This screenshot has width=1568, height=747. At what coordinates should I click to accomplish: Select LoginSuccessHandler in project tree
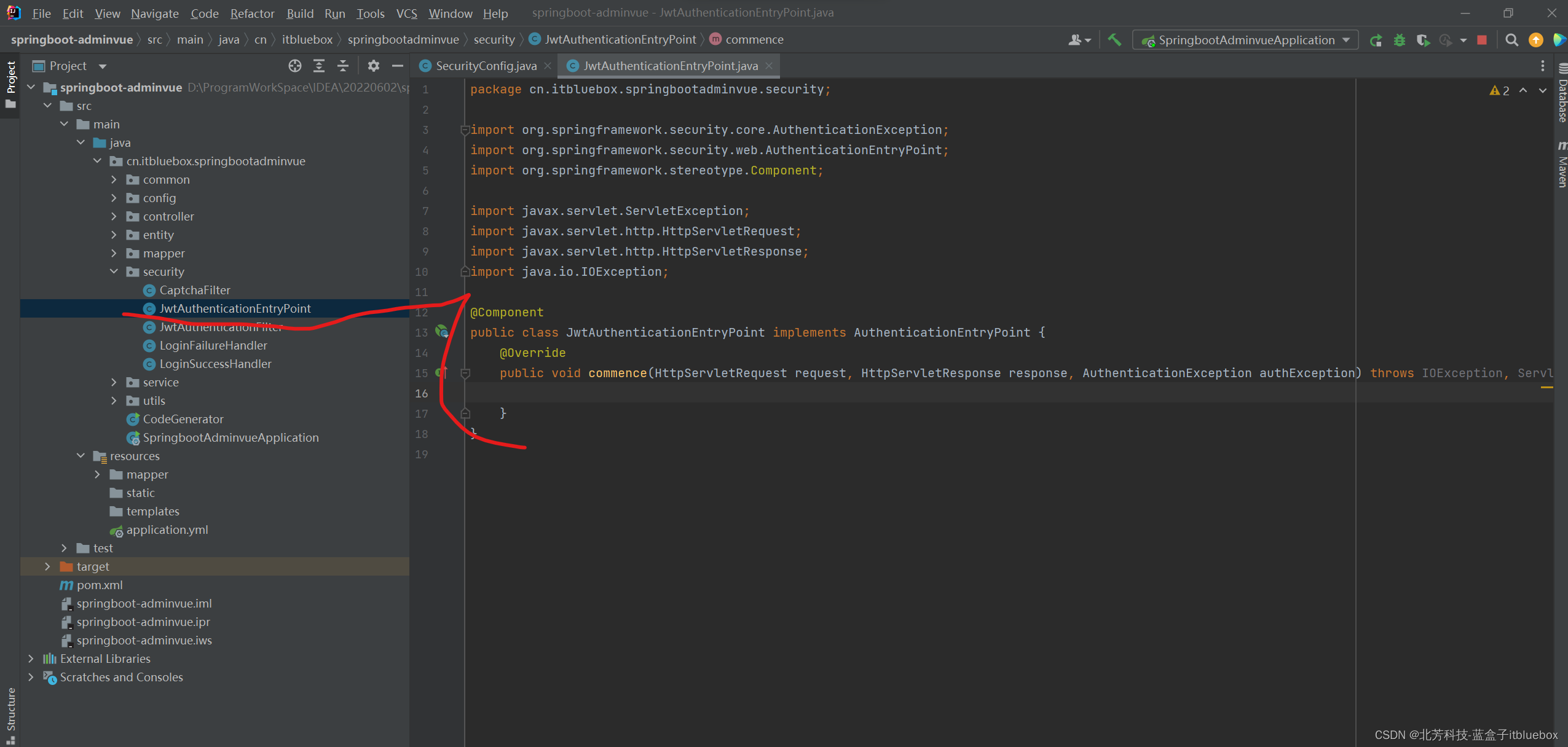pos(215,363)
